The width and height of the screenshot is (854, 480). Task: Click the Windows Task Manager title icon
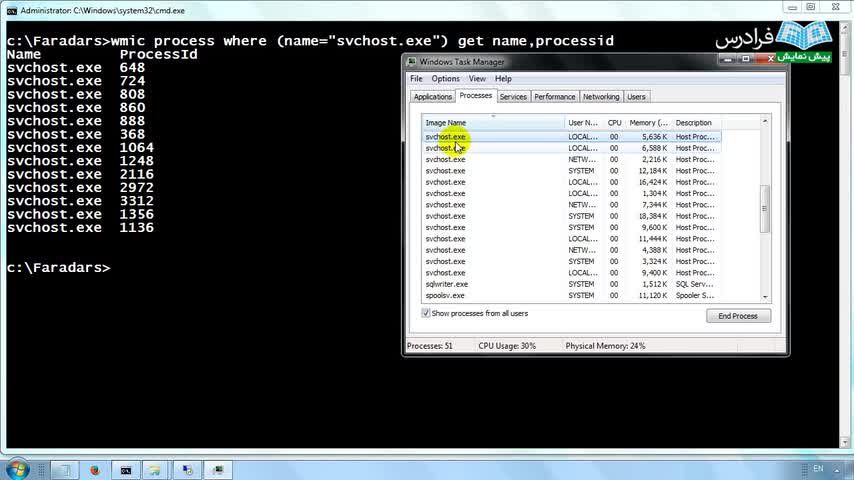412,62
